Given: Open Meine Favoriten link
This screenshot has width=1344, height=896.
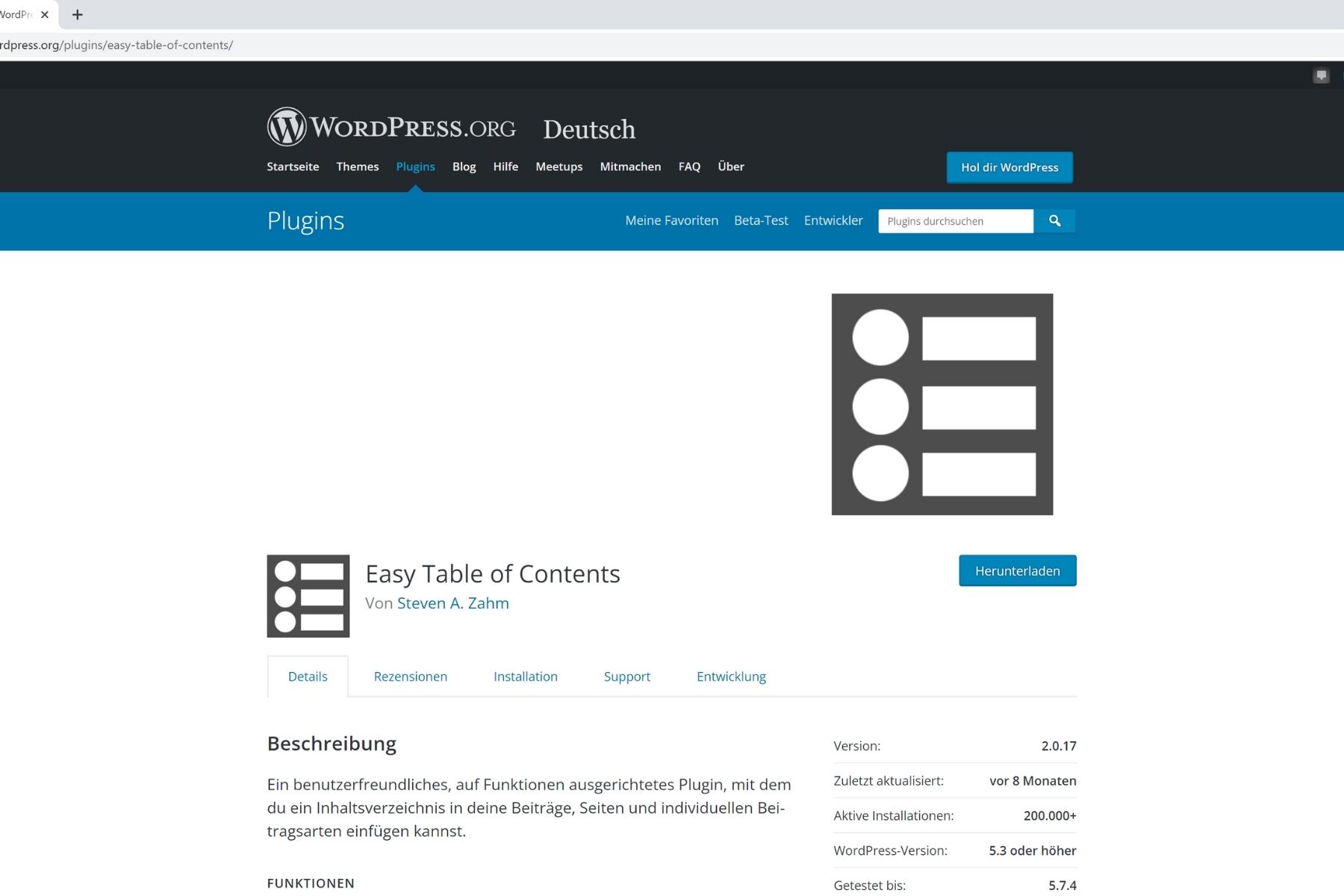Looking at the screenshot, I should tap(671, 220).
